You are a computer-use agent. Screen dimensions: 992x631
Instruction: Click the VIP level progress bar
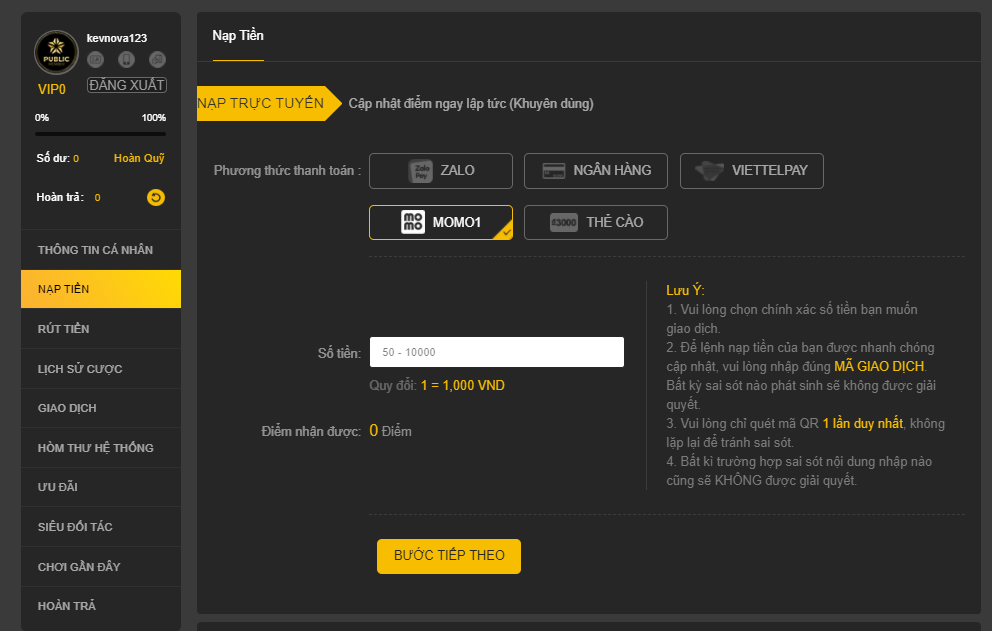pyautogui.click(x=100, y=134)
